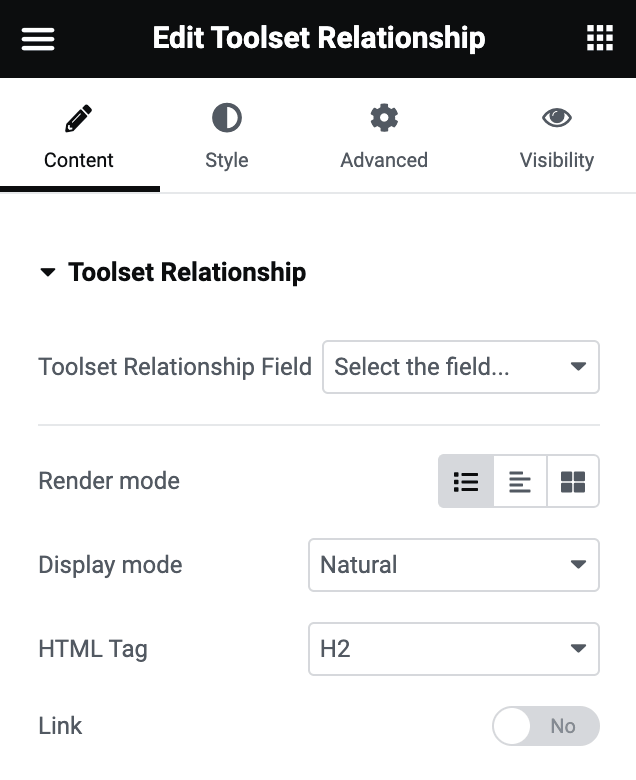
Task: Select plain text lines render mode
Action: pyautogui.click(x=520, y=482)
